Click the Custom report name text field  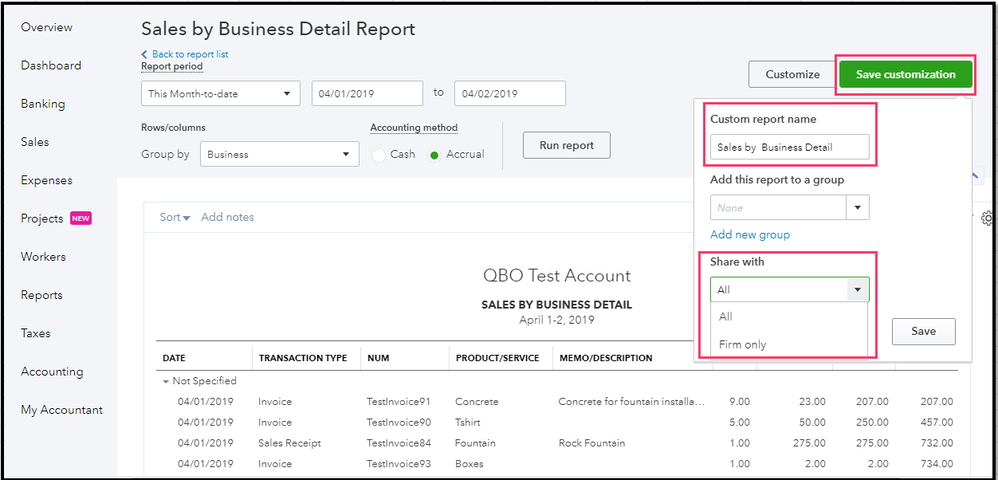click(x=789, y=147)
